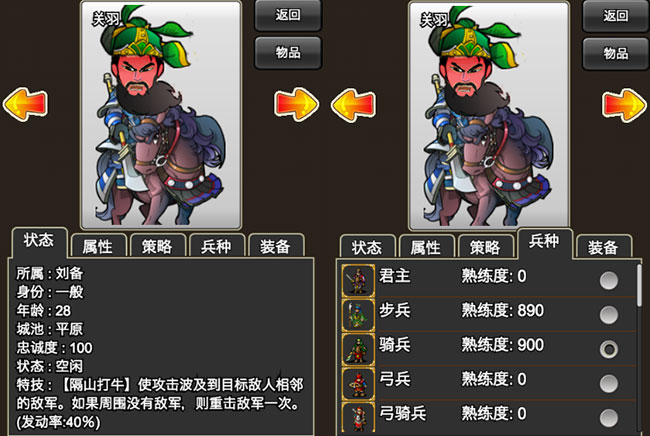650x436 pixels.
Task: Switch to 策略 tab in left panel
Action: (157, 246)
